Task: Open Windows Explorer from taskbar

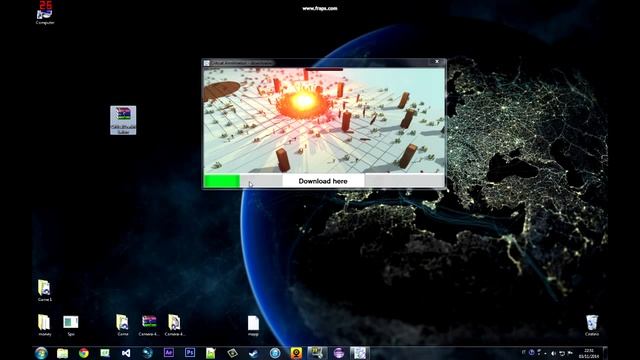Action: tap(62, 353)
